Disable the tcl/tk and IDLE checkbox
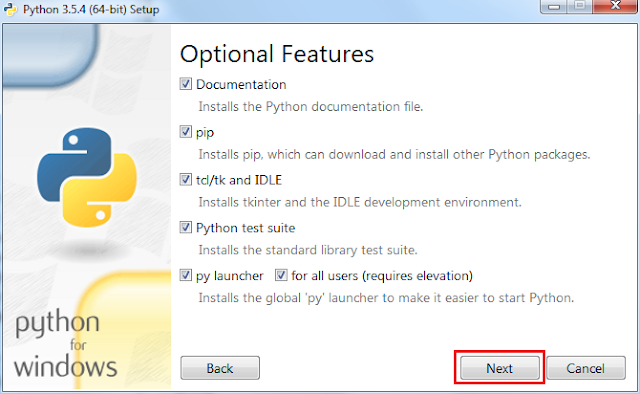The width and height of the screenshot is (640, 394). pyautogui.click(x=185, y=180)
